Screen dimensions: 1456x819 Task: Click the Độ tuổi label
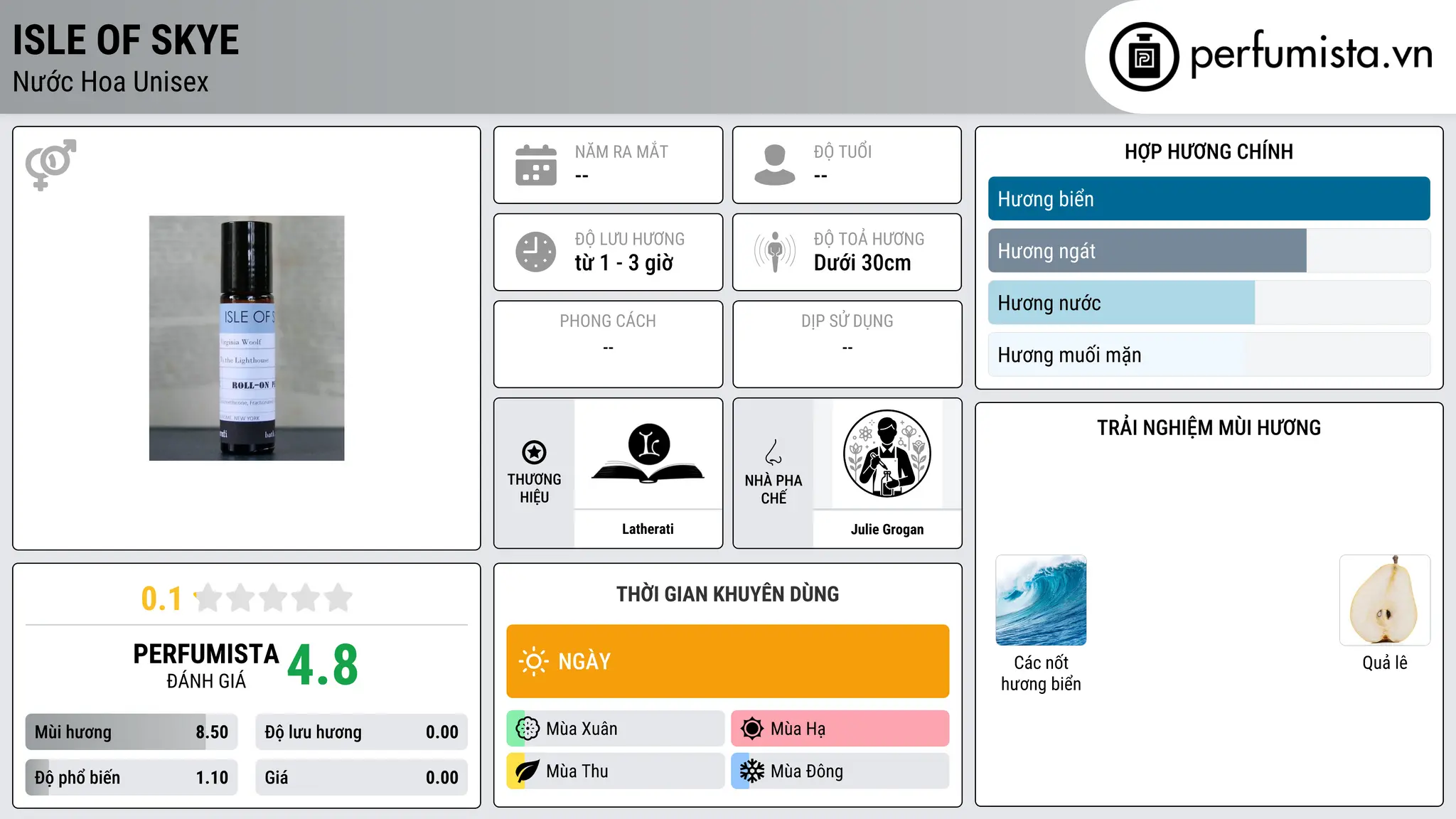(842, 152)
